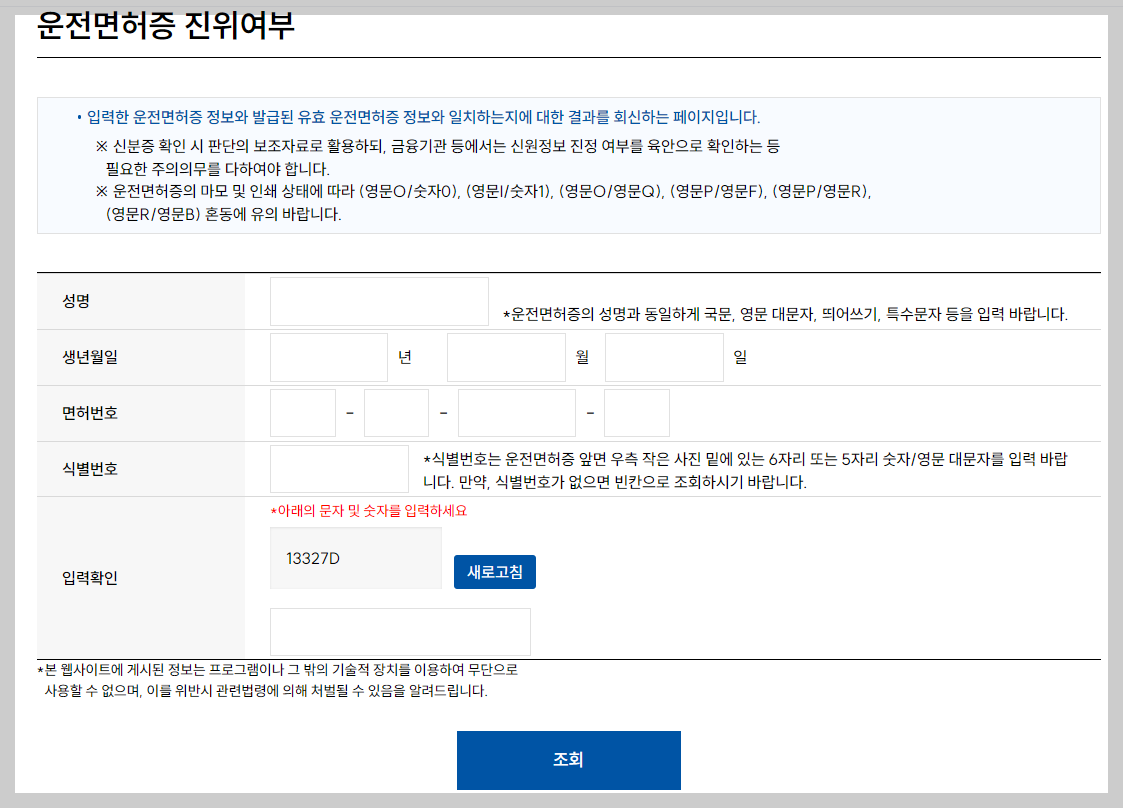Focus the birth month (월) input field
This screenshot has width=1123, height=808.
pos(506,357)
